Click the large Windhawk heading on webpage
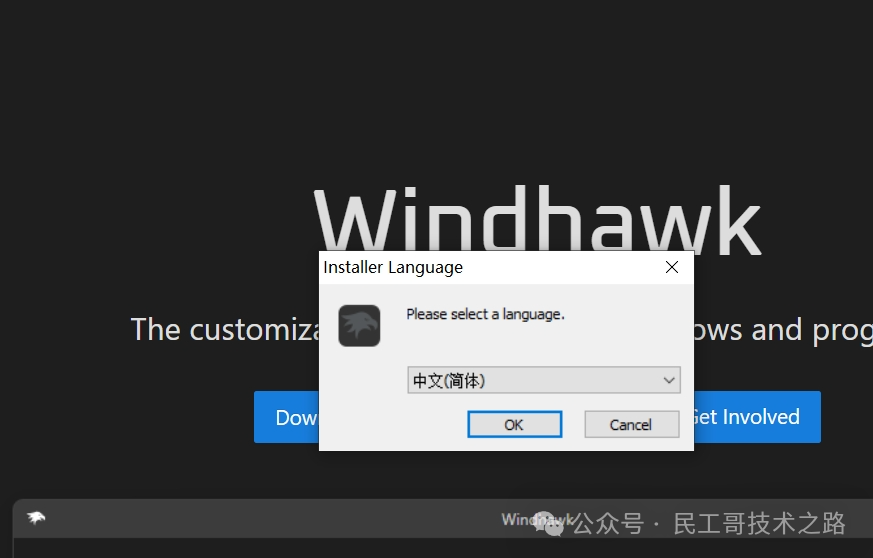The width and height of the screenshot is (873, 558). (x=537, y=220)
